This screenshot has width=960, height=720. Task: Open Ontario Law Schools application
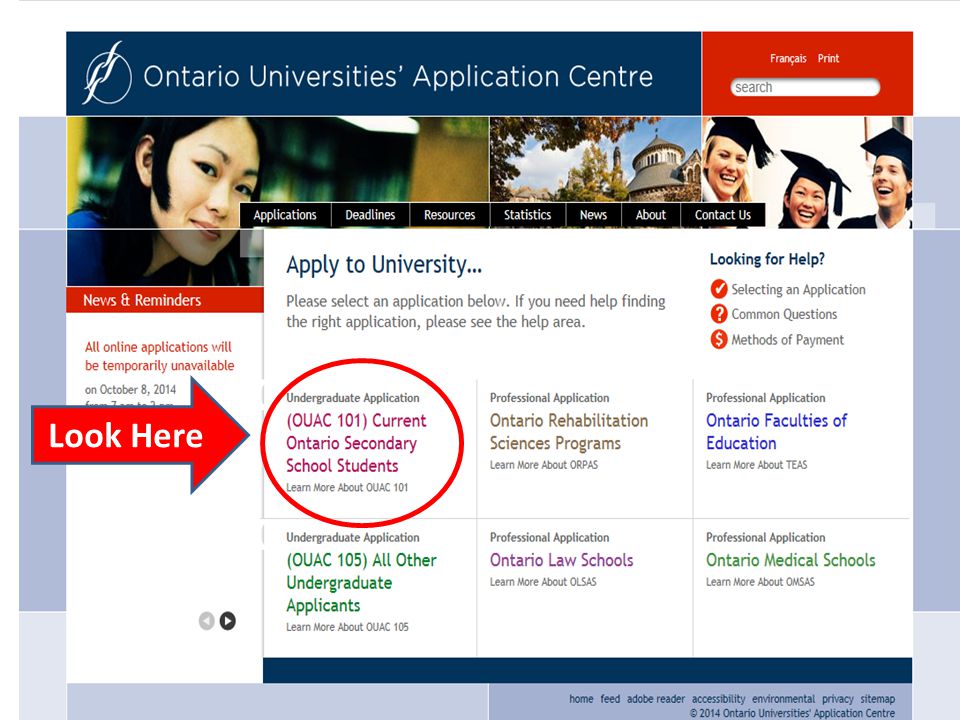point(561,560)
